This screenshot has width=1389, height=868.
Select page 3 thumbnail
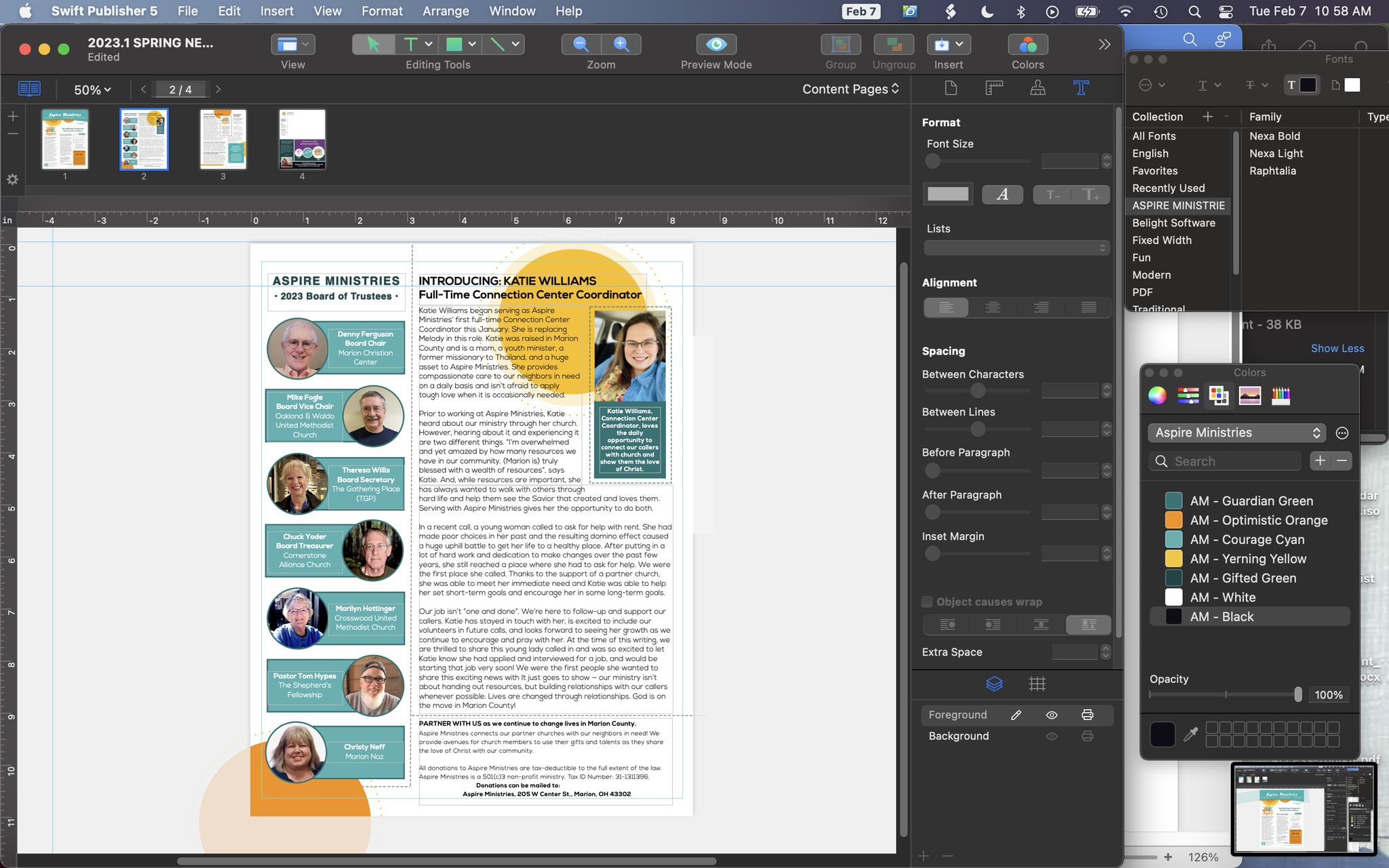click(x=223, y=139)
